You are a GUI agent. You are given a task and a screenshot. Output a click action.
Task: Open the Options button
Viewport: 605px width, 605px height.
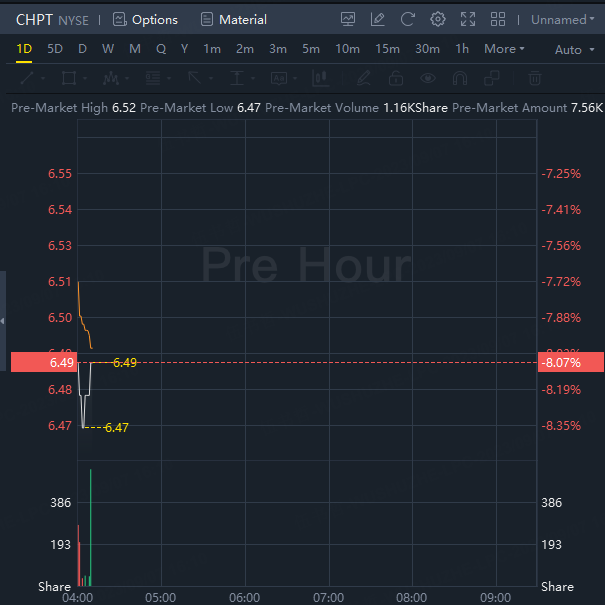pos(145,19)
